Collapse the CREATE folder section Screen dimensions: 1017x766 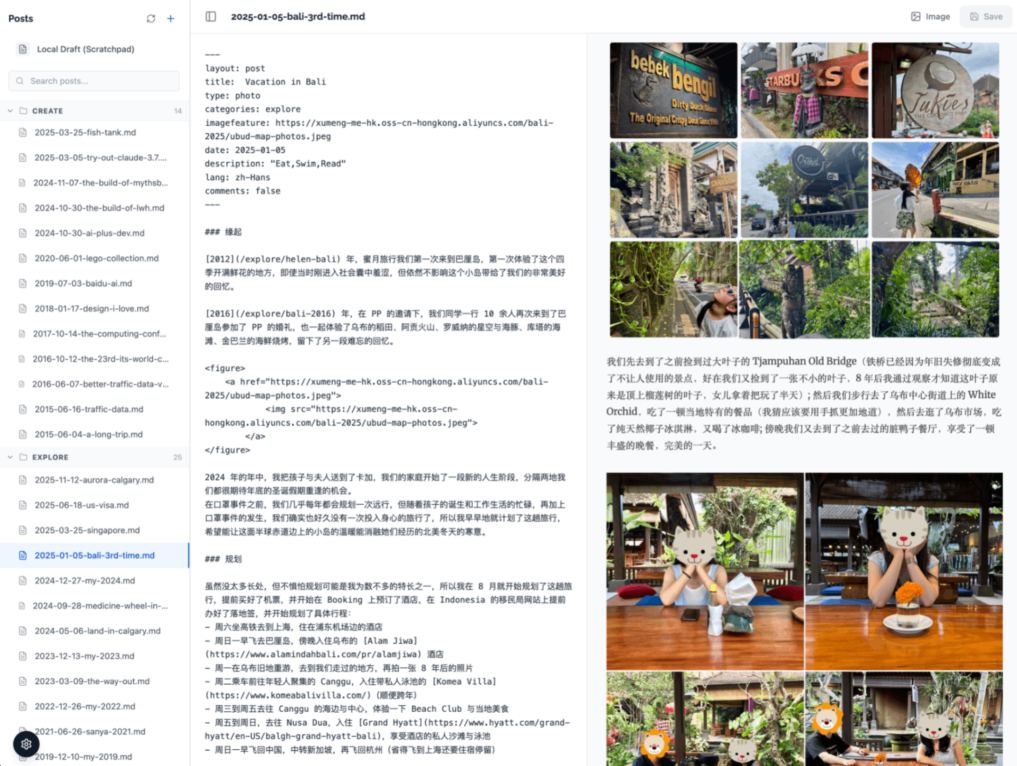[x=10, y=111]
